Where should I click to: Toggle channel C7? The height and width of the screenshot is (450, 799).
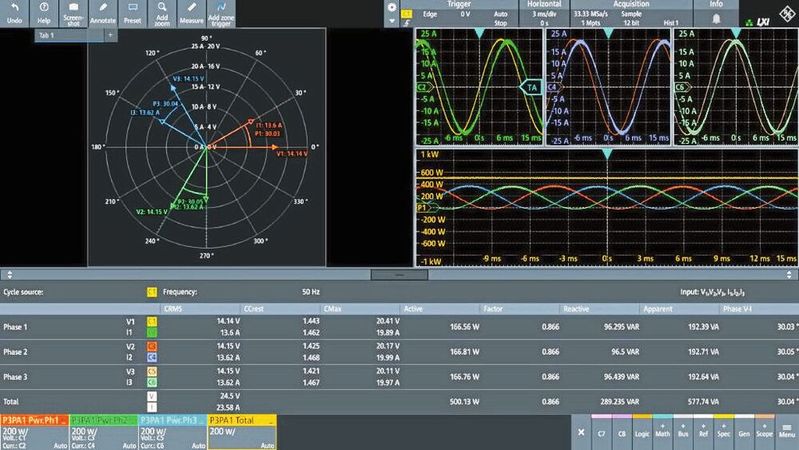pos(601,432)
